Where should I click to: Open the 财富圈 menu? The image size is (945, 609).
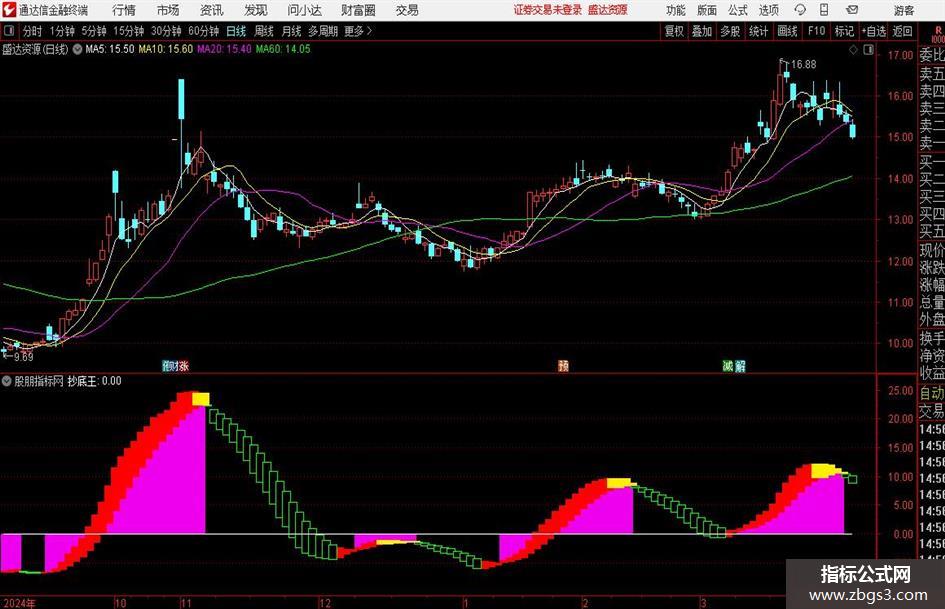pos(358,10)
